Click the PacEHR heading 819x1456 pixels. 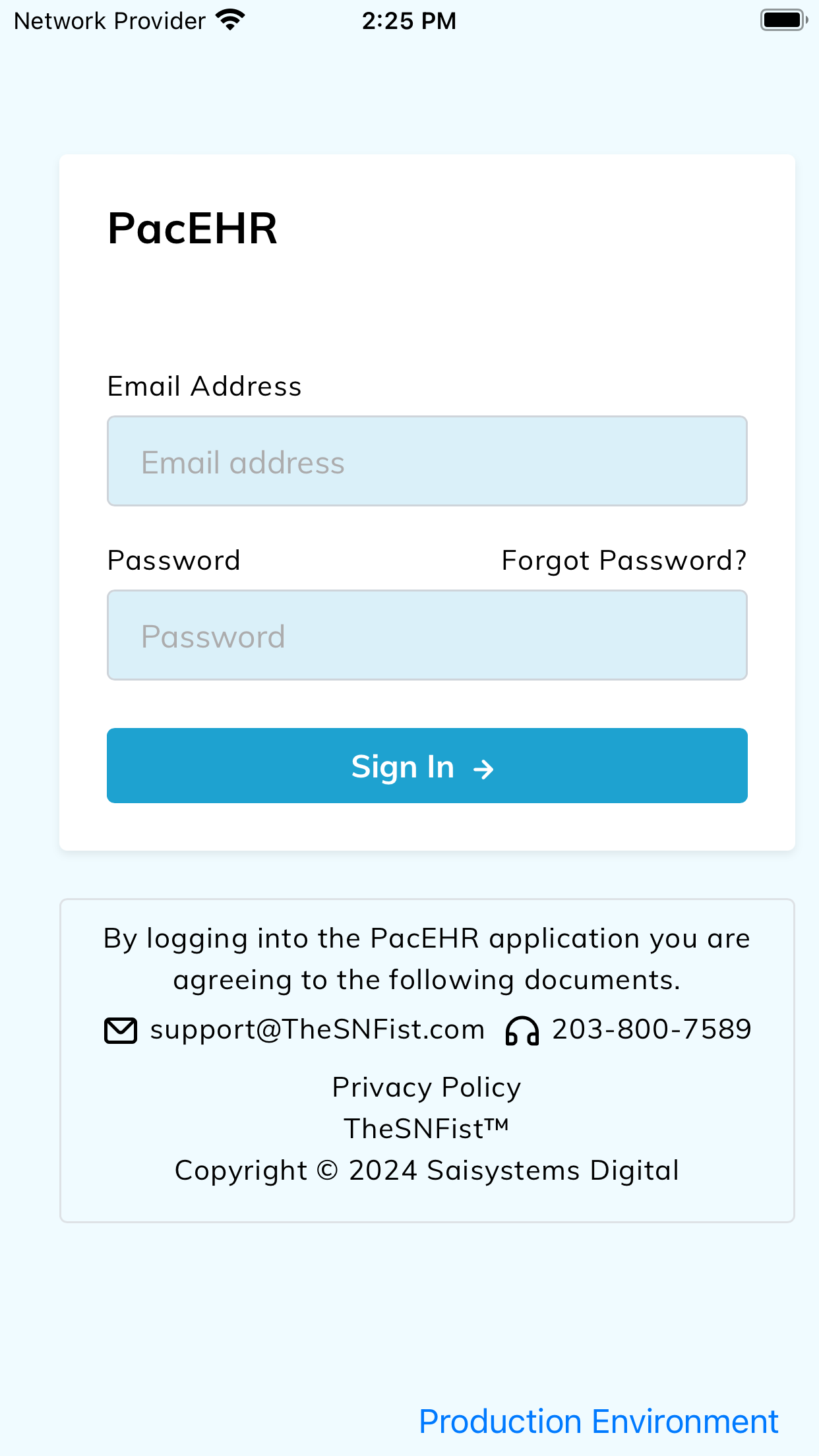(193, 228)
